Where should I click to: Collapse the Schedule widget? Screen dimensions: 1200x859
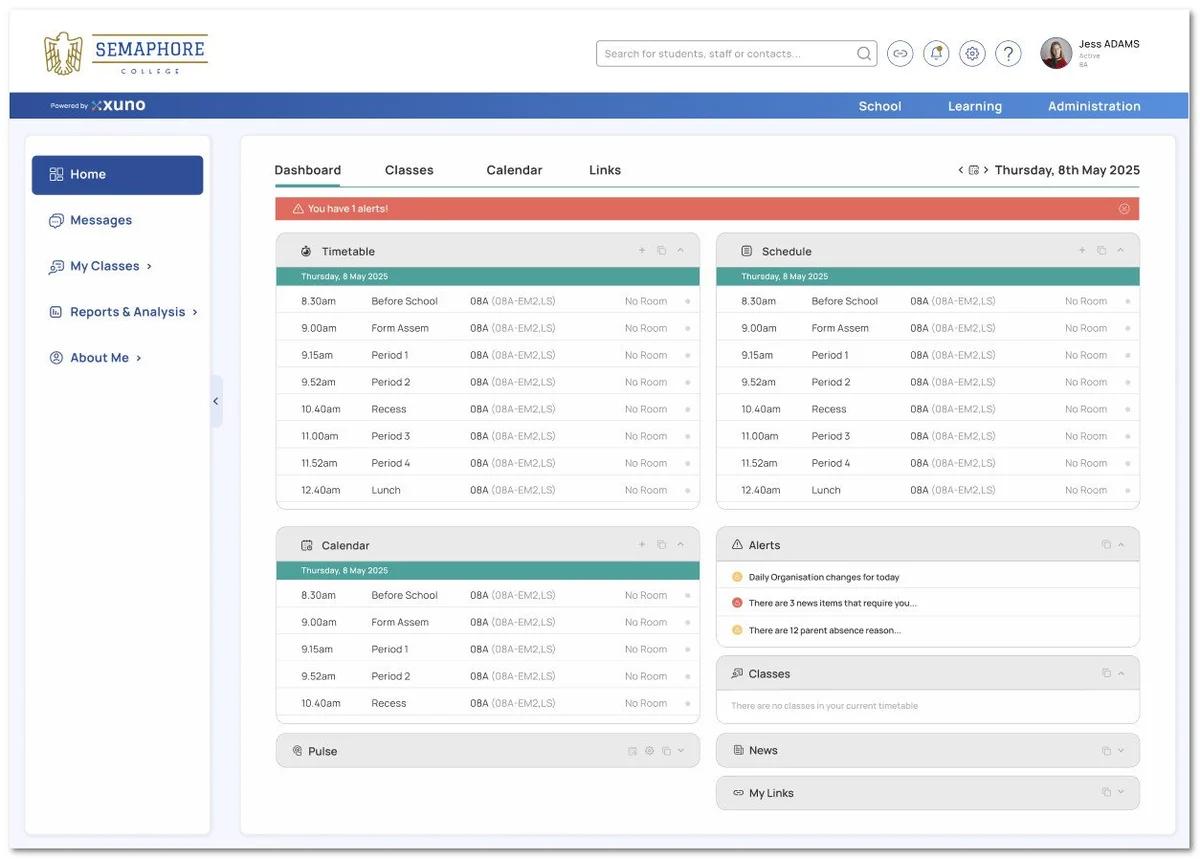(1120, 251)
